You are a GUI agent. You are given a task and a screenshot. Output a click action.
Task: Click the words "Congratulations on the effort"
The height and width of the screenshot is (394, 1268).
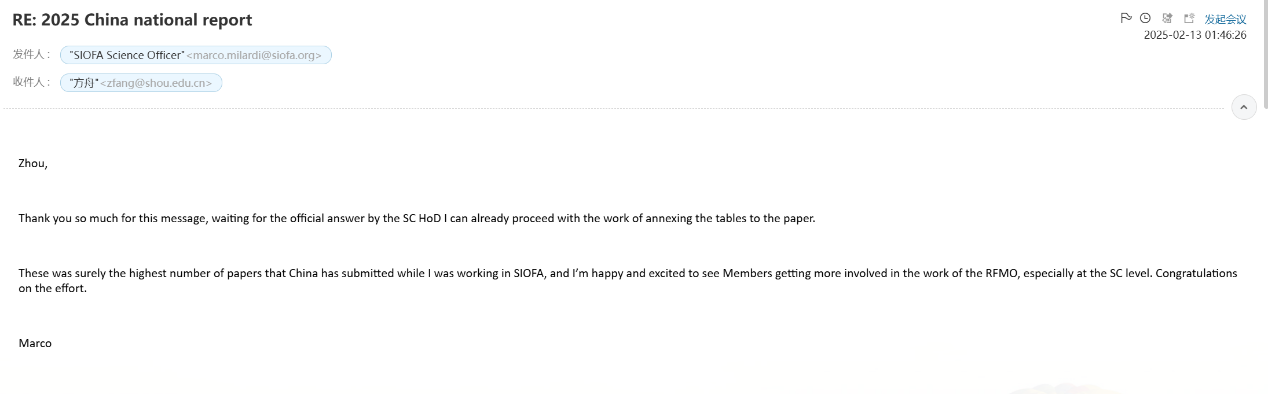point(1196,273)
